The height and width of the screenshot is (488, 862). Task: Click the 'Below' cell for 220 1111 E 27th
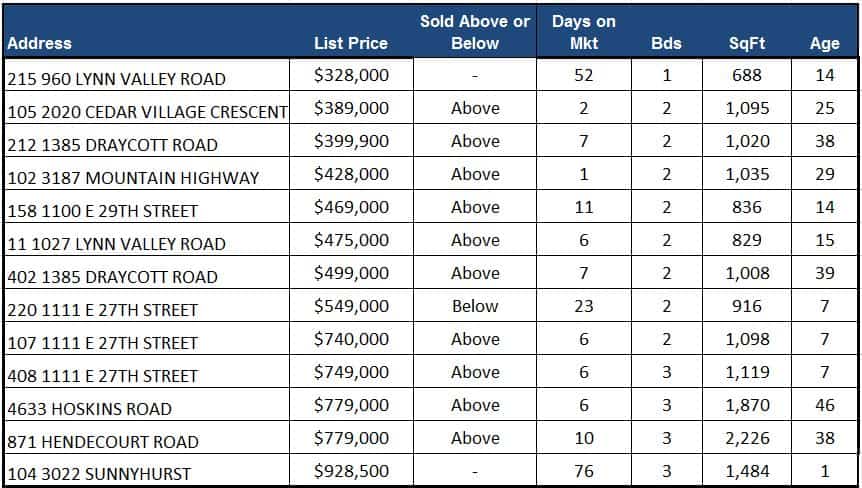click(x=475, y=307)
